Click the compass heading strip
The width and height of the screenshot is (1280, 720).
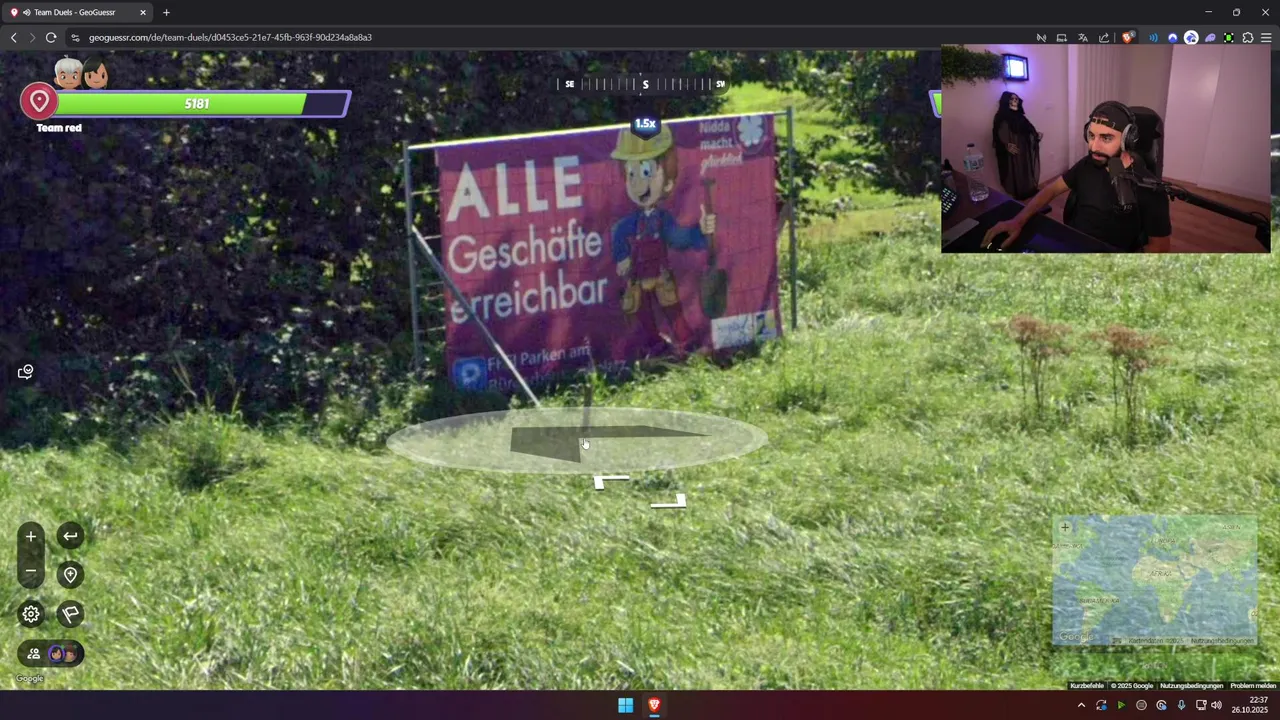(x=643, y=84)
